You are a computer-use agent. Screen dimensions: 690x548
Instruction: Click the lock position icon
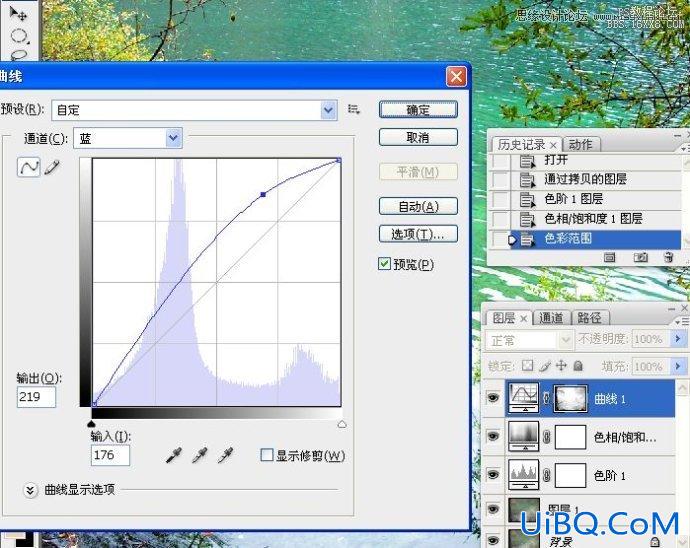(x=561, y=366)
